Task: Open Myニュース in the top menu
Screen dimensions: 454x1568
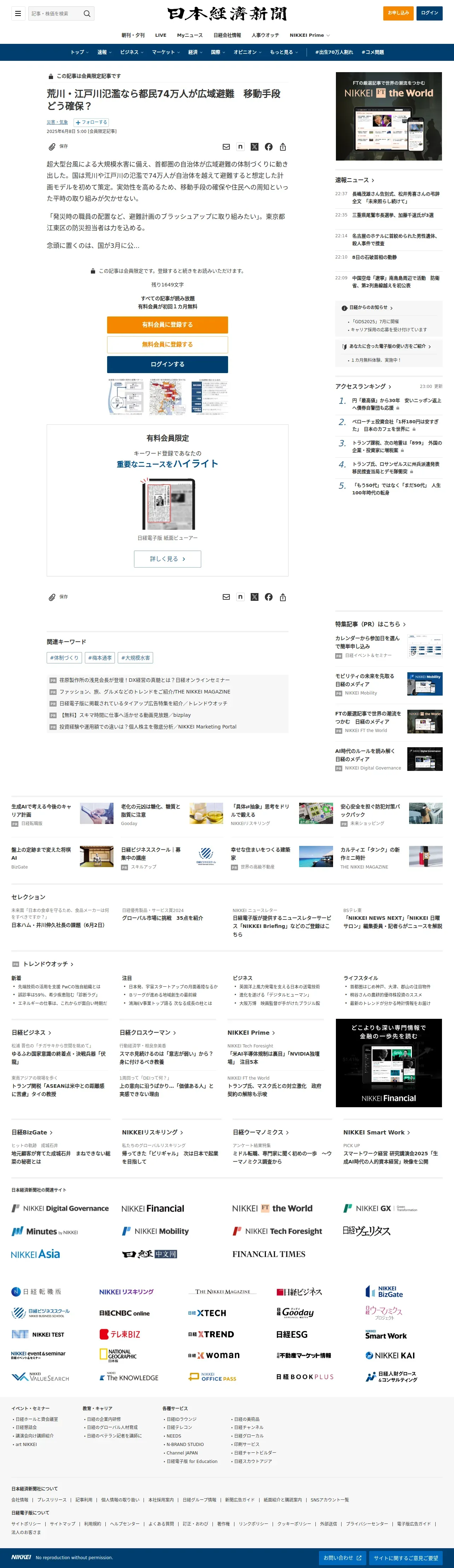Action: [x=190, y=35]
